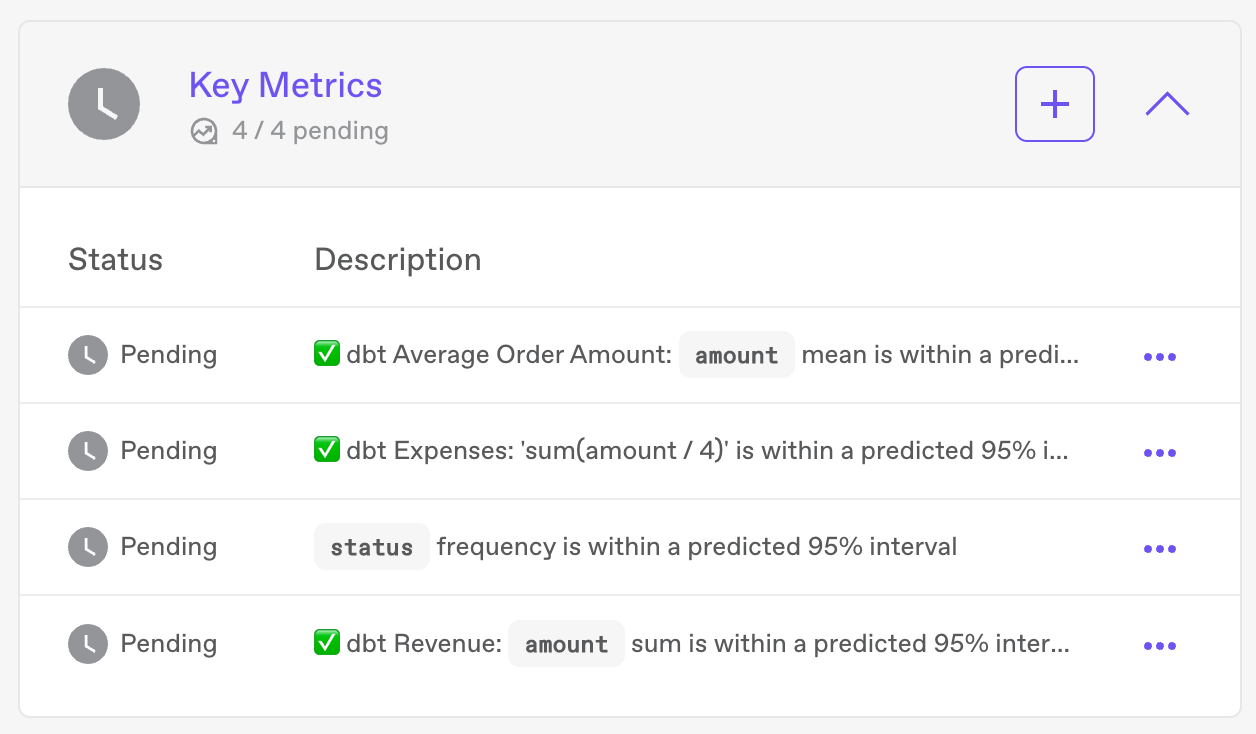Open the three-dot menu for status frequency row
The height and width of the screenshot is (734, 1256).
tap(1159, 549)
